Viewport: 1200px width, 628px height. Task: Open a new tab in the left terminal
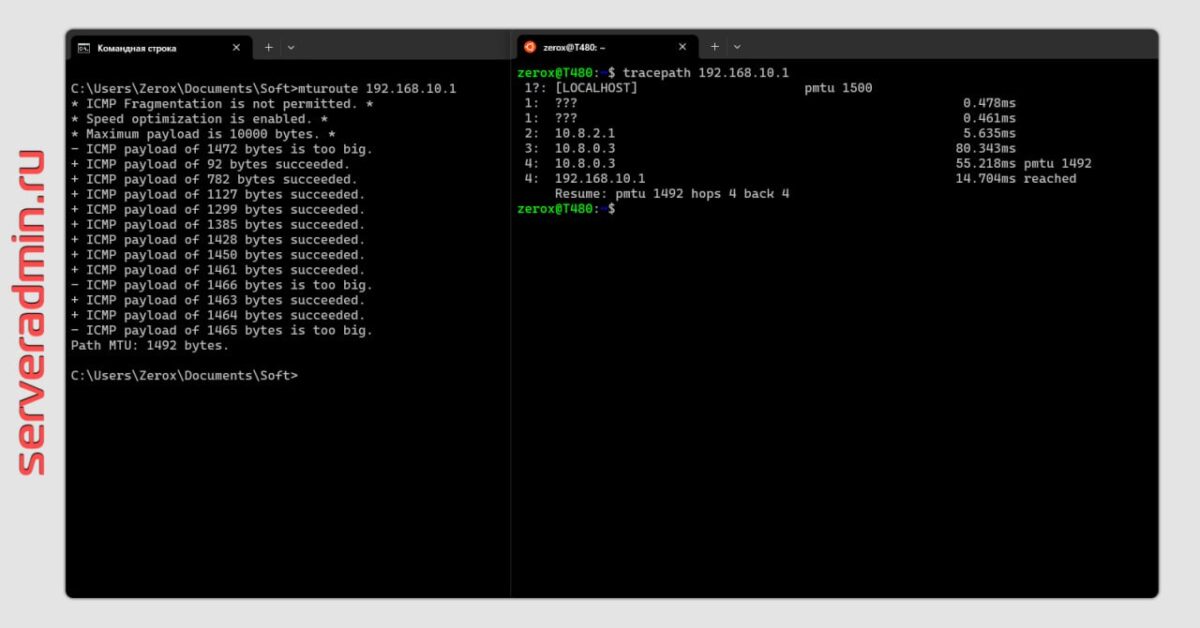tap(268, 47)
